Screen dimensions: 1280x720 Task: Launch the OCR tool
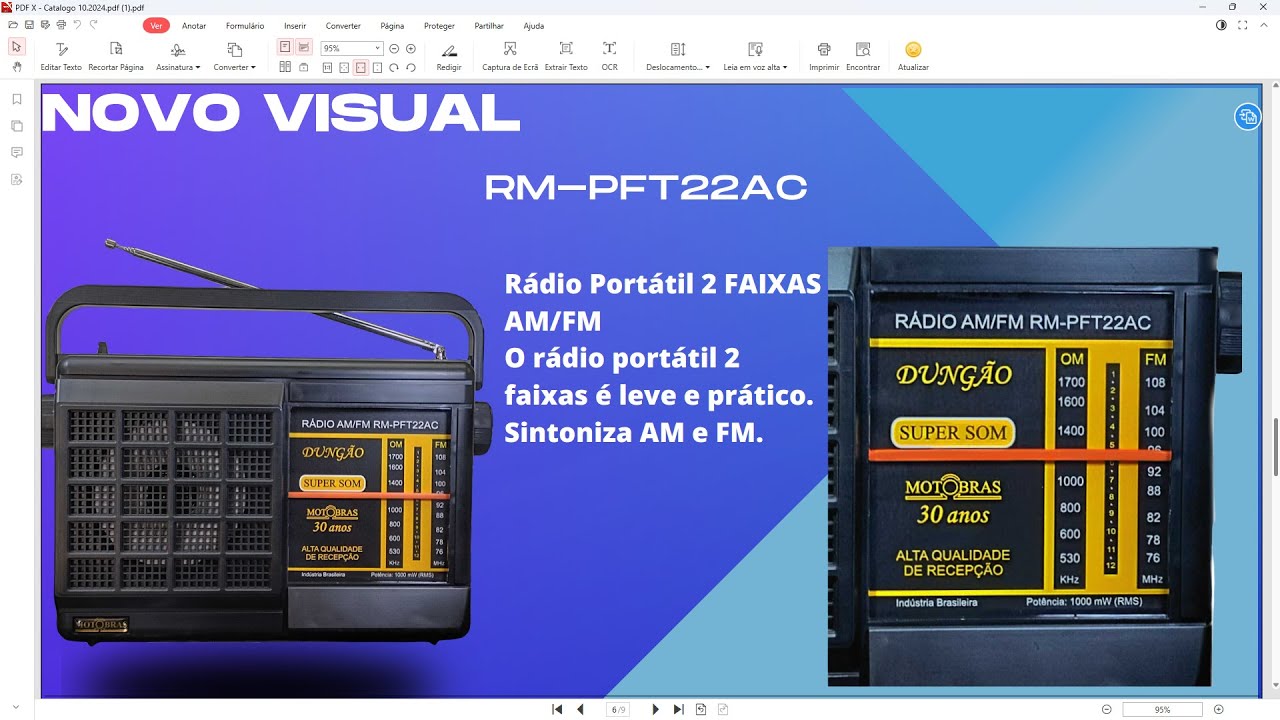point(609,57)
